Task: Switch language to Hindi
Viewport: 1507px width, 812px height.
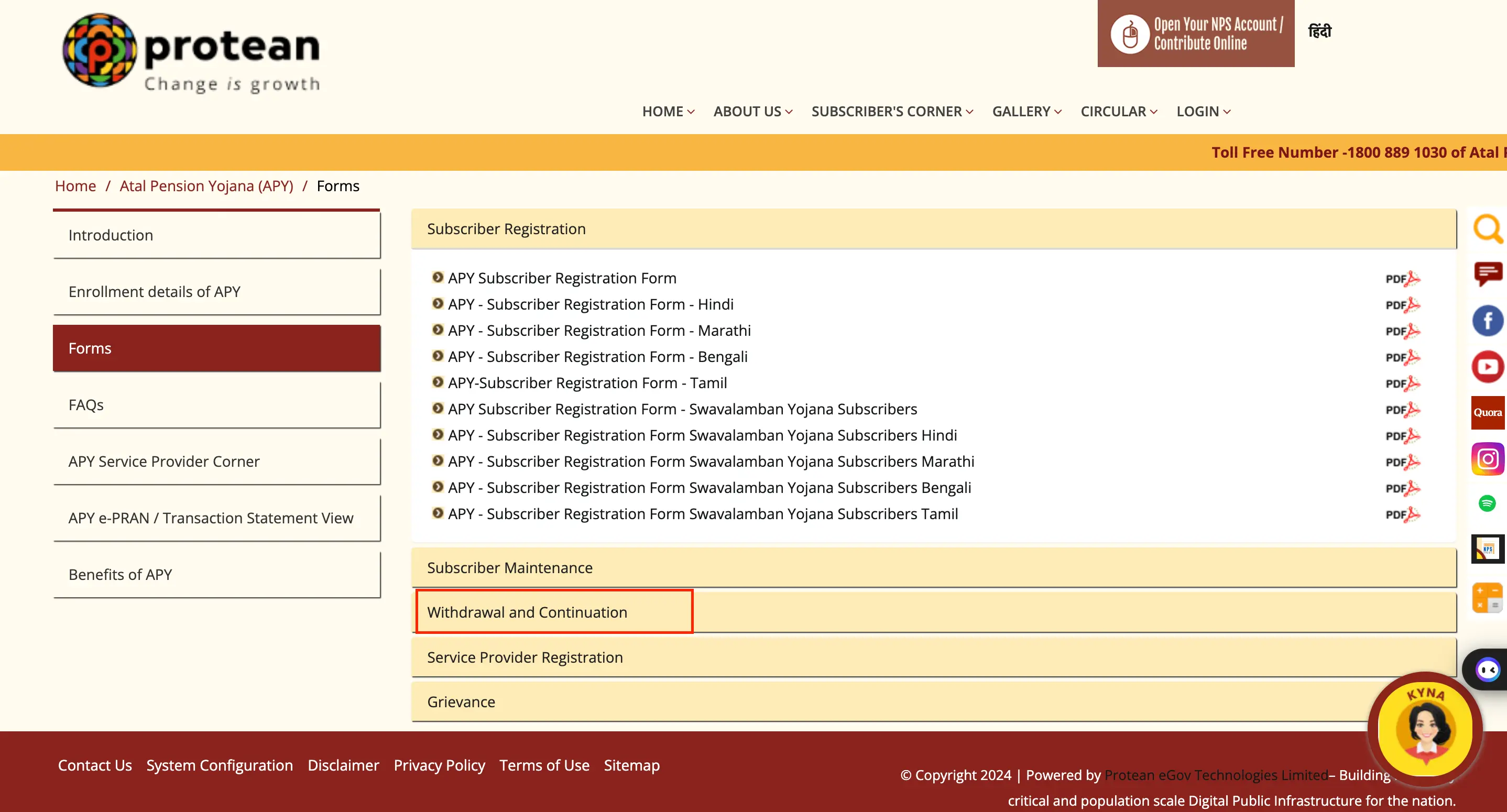Action: (x=1320, y=30)
